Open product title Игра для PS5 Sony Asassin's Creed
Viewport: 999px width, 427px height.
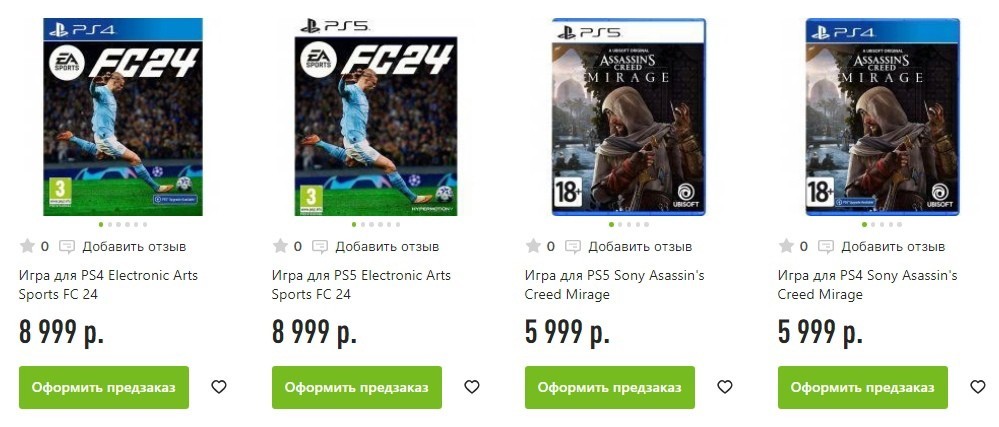point(614,285)
